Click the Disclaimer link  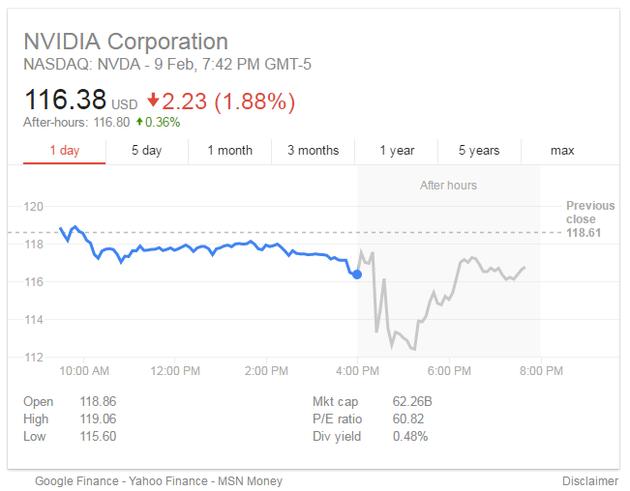[588, 481]
